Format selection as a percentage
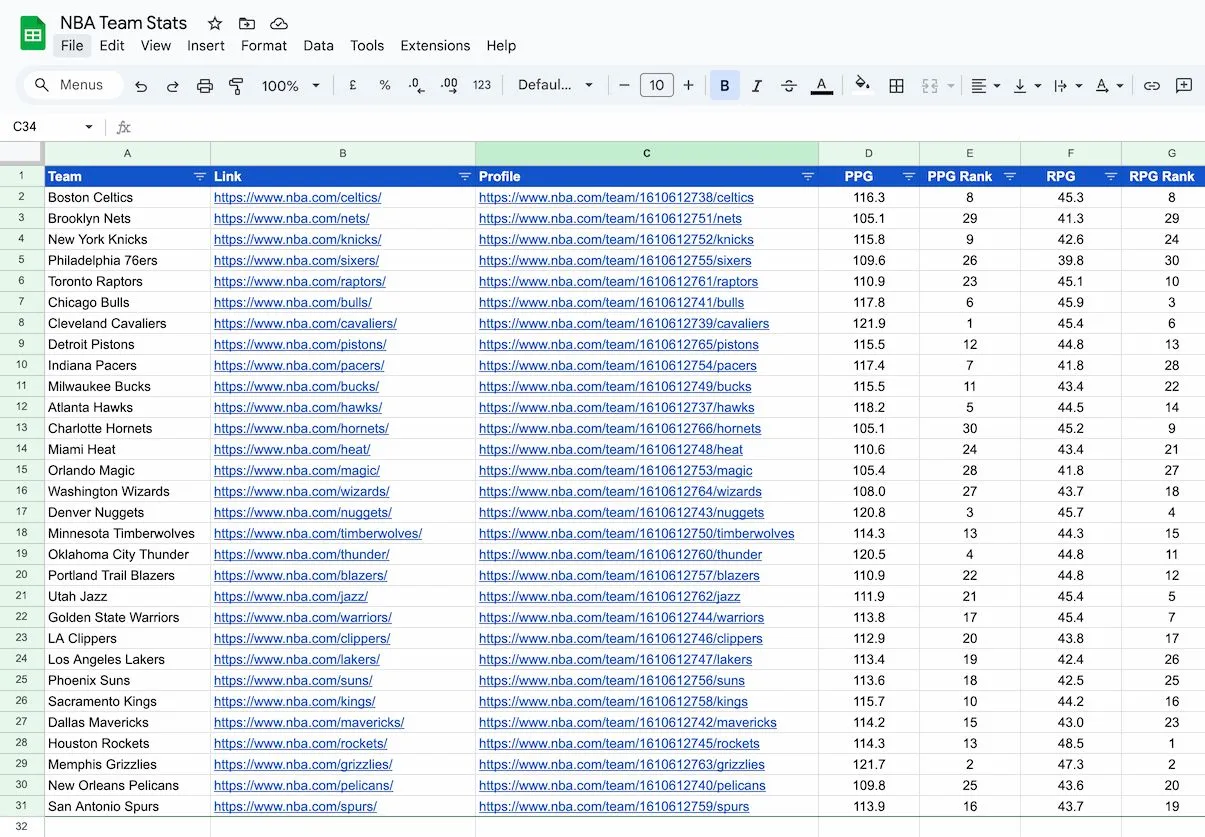 [385, 85]
